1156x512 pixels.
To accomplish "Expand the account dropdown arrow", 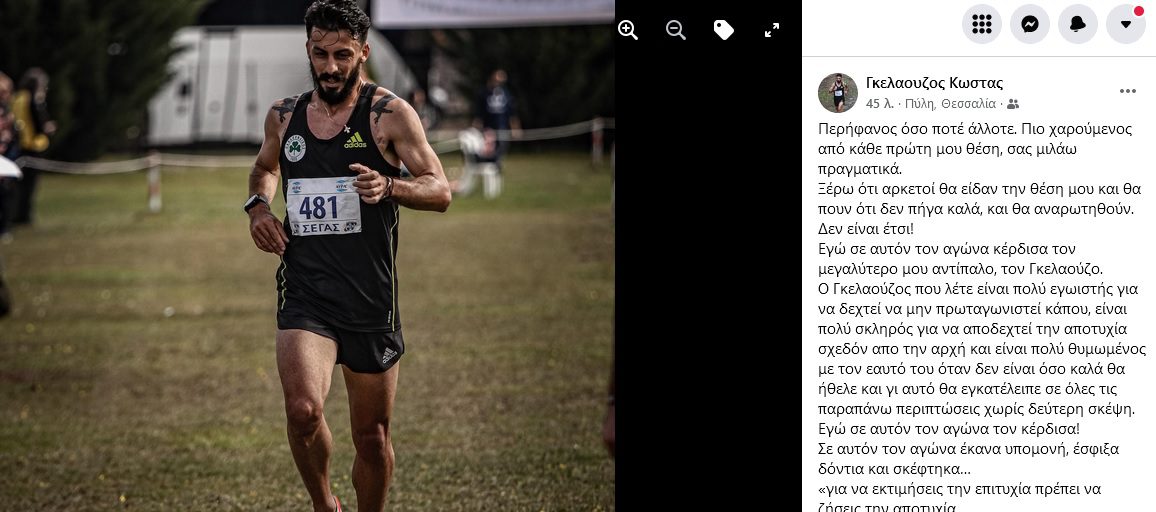I will (1126, 24).
